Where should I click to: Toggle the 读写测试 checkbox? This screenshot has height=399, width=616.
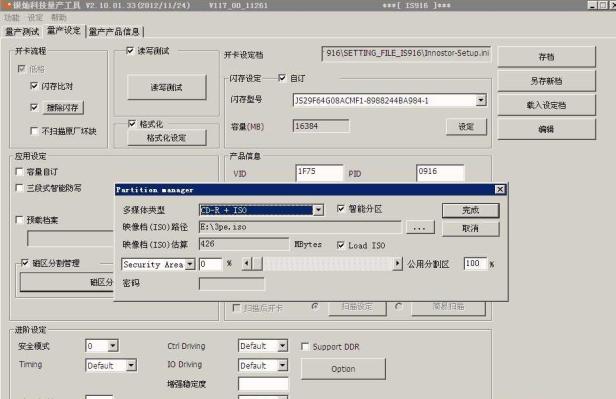tap(130, 51)
